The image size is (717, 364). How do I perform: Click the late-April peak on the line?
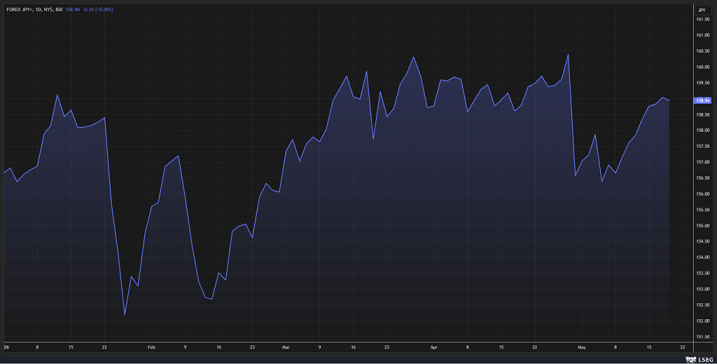click(x=568, y=55)
